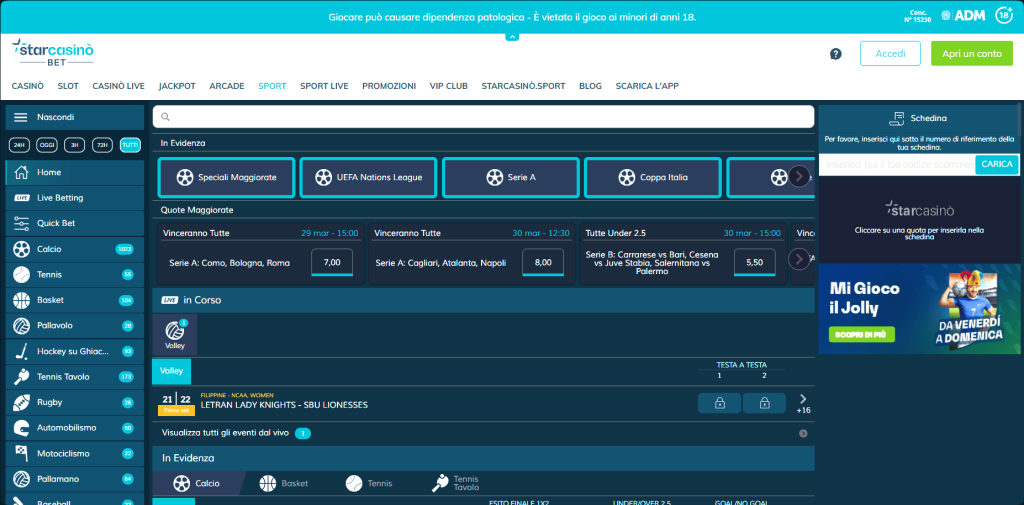Image resolution: width=1024 pixels, height=505 pixels.
Task: Toggle the OGGI time filter
Action: pyautogui.click(x=47, y=145)
